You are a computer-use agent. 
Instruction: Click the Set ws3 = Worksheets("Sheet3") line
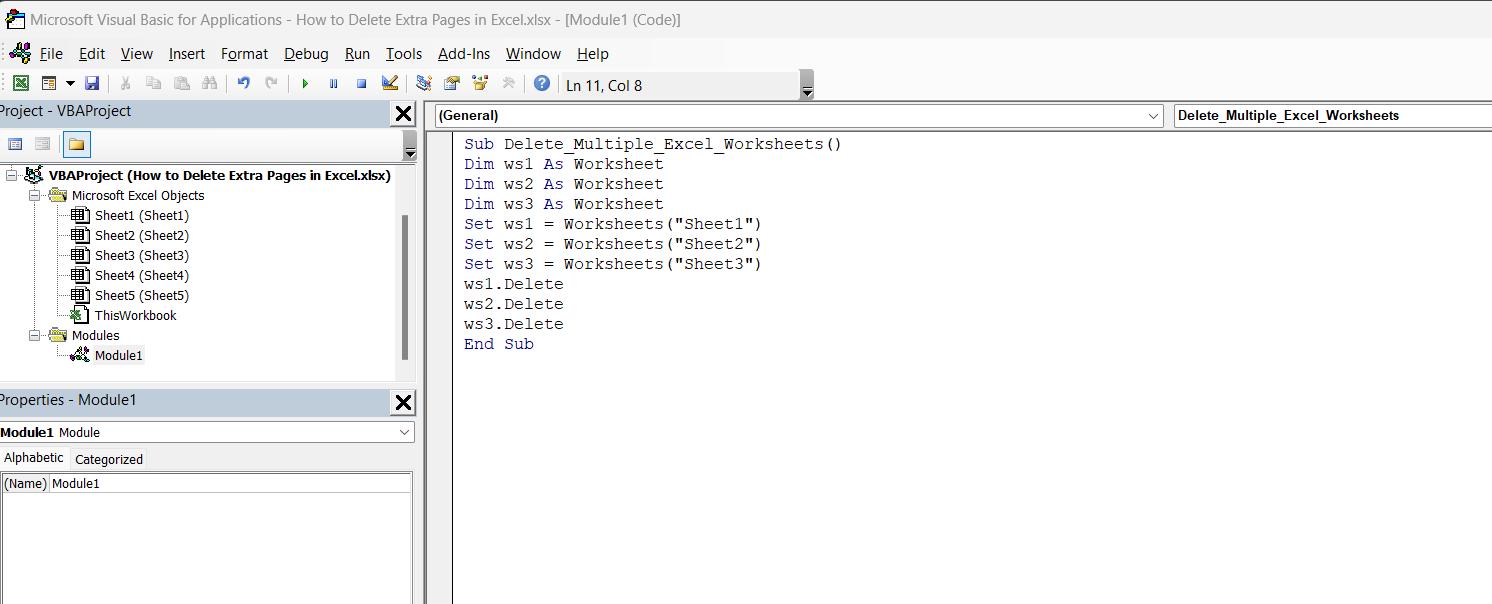coord(613,264)
